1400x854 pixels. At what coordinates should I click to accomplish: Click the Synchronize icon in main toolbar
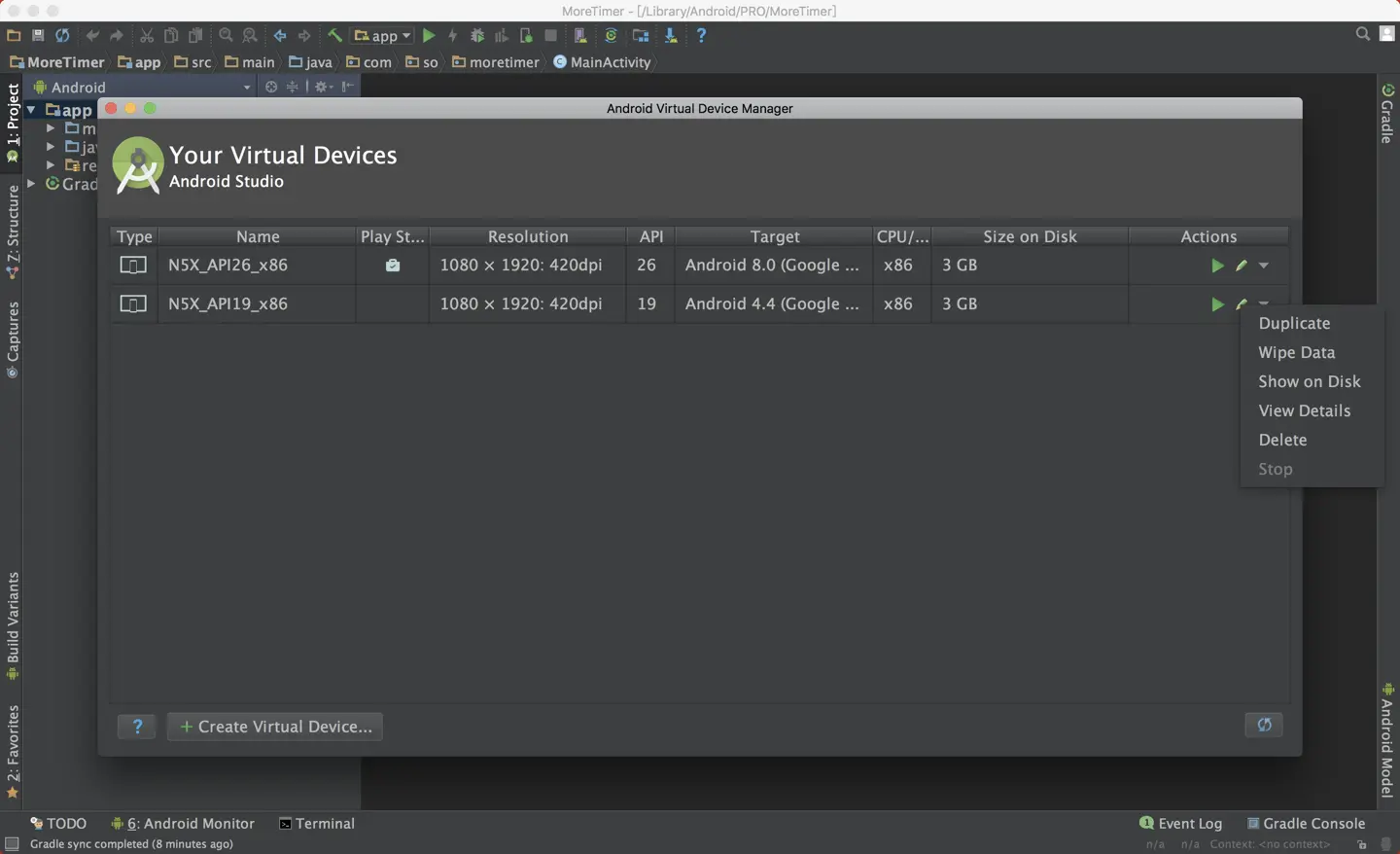(62, 35)
